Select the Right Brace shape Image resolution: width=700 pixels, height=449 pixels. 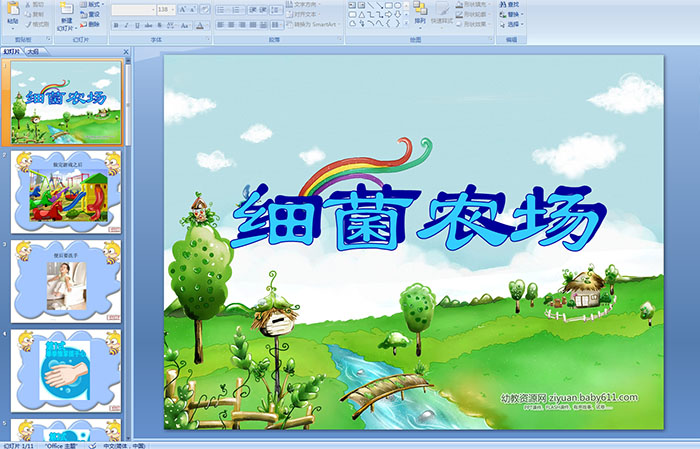pos(397,23)
